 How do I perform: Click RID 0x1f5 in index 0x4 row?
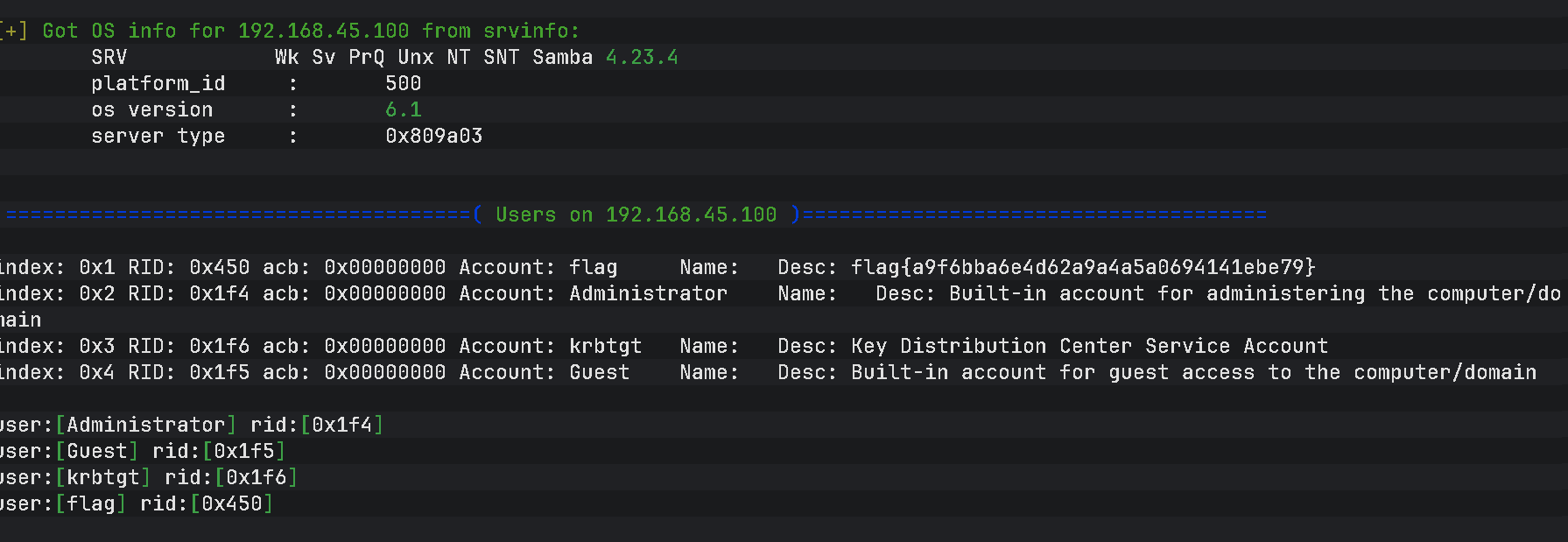(220, 372)
